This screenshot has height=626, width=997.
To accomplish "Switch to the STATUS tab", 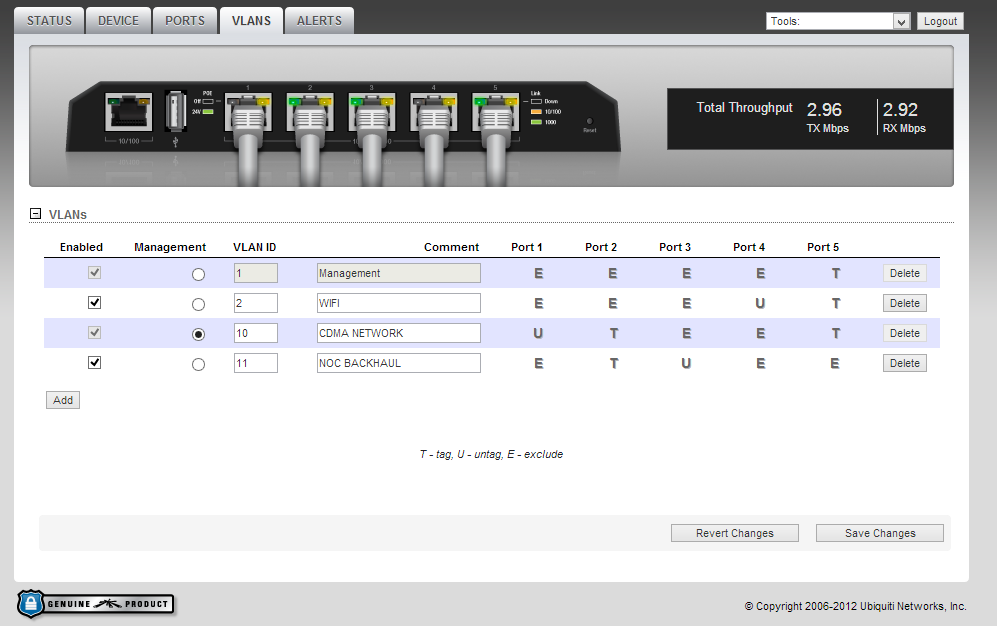I will click(49, 21).
